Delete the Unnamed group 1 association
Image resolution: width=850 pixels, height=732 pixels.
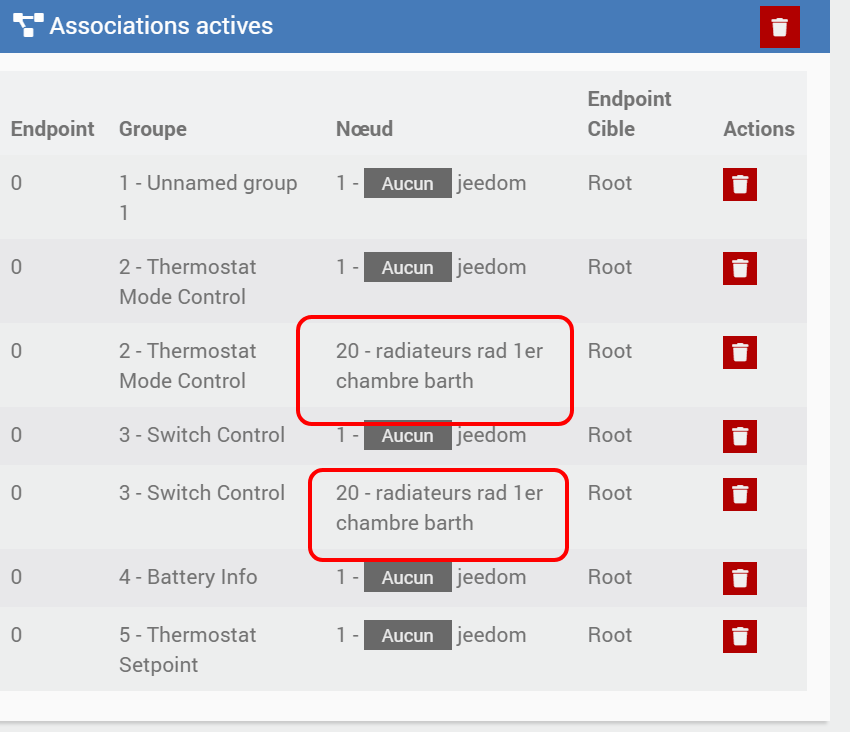click(x=739, y=185)
